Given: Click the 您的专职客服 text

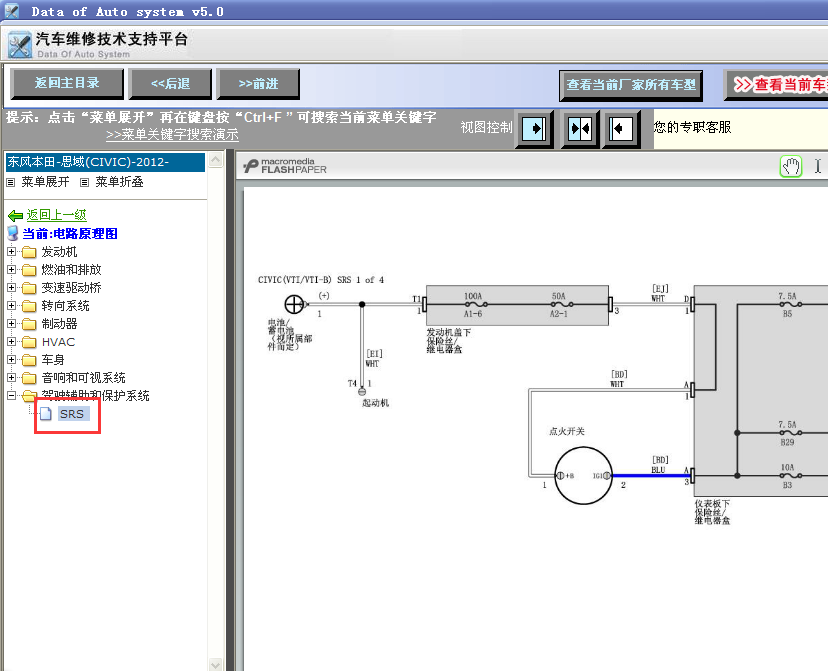Looking at the screenshot, I should (692, 127).
